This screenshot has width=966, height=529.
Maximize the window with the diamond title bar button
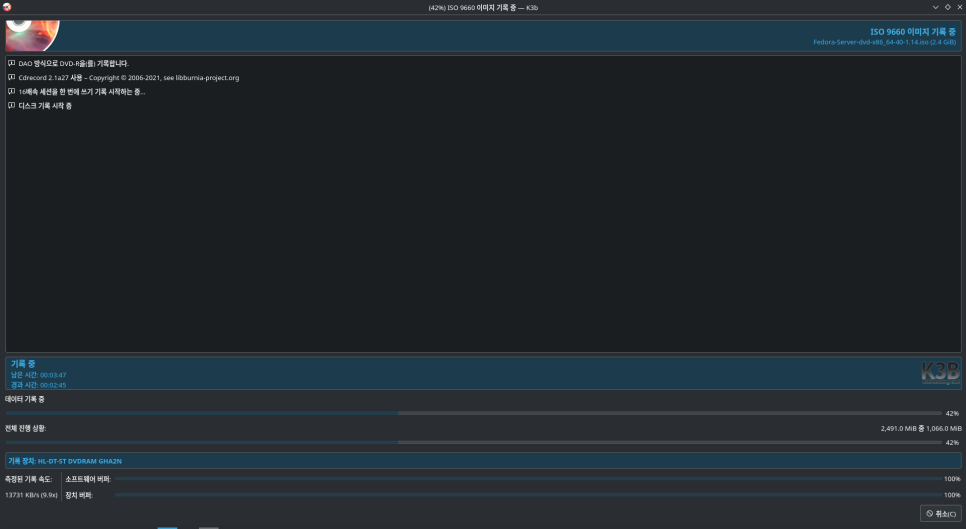pos(947,7)
